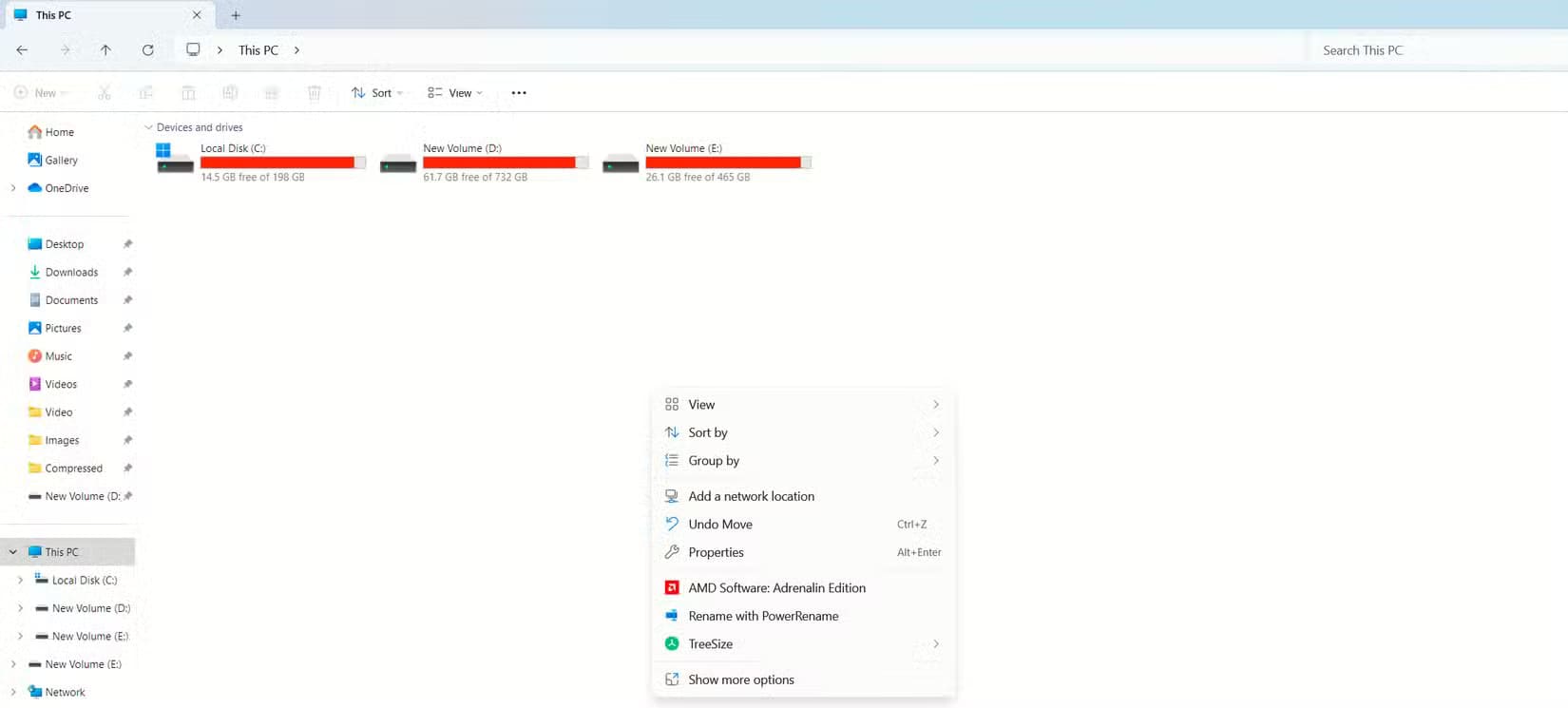Open the View dropdown in toolbar
Screen dimensions: 1568x708
(455, 93)
